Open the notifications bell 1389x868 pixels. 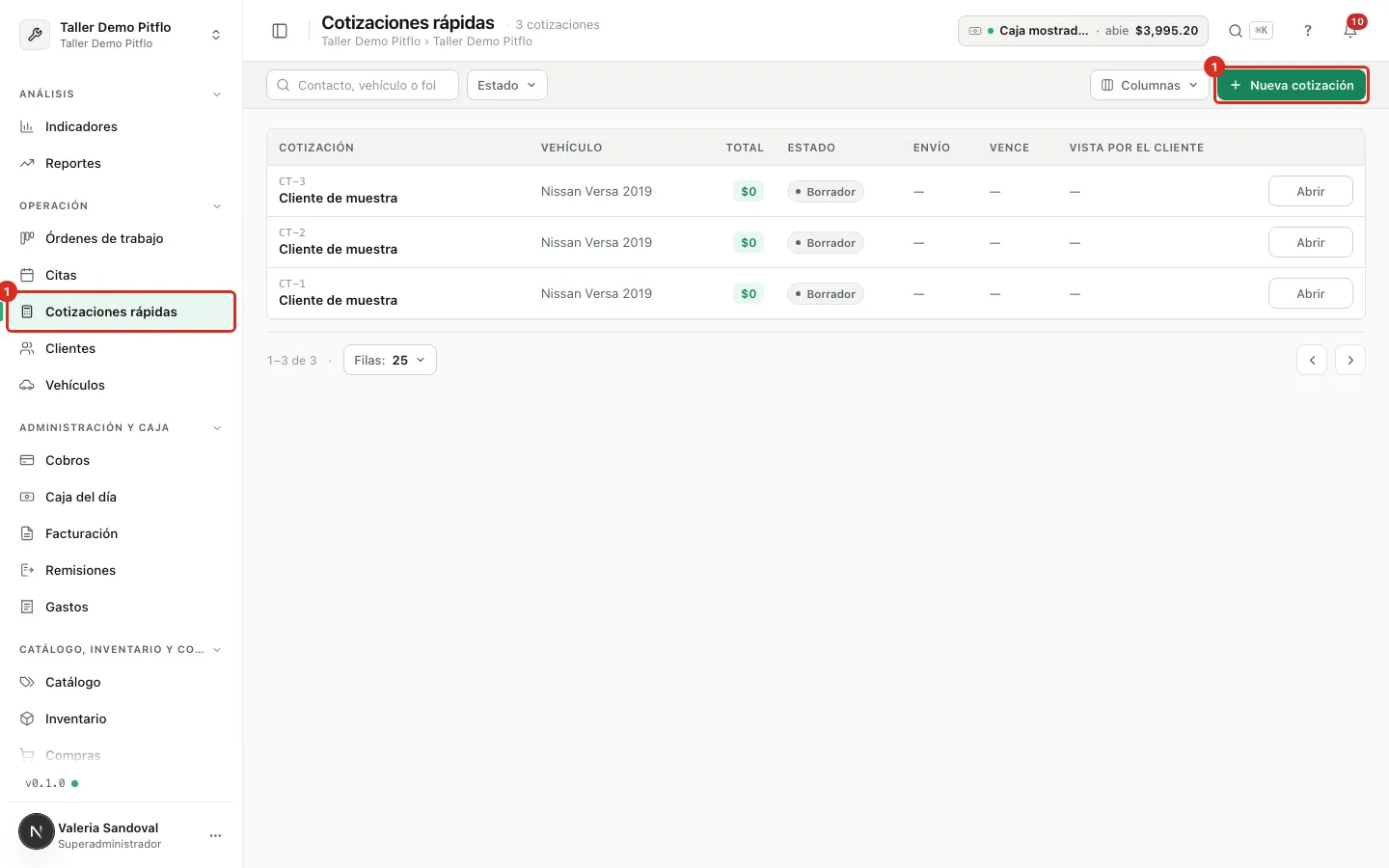pyautogui.click(x=1350, y=31)
